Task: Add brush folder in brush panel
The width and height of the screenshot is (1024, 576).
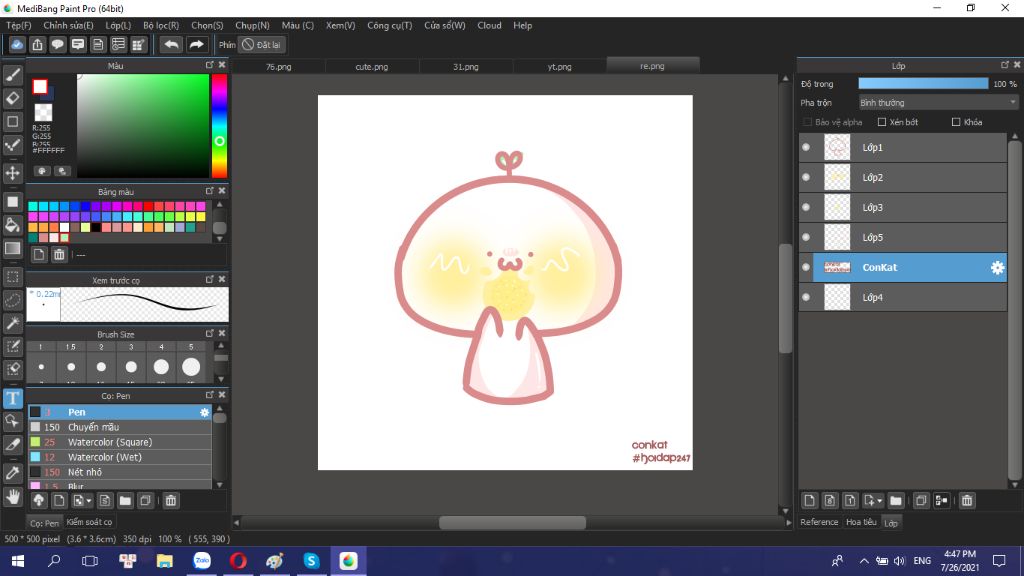Action: click(125, 500)
